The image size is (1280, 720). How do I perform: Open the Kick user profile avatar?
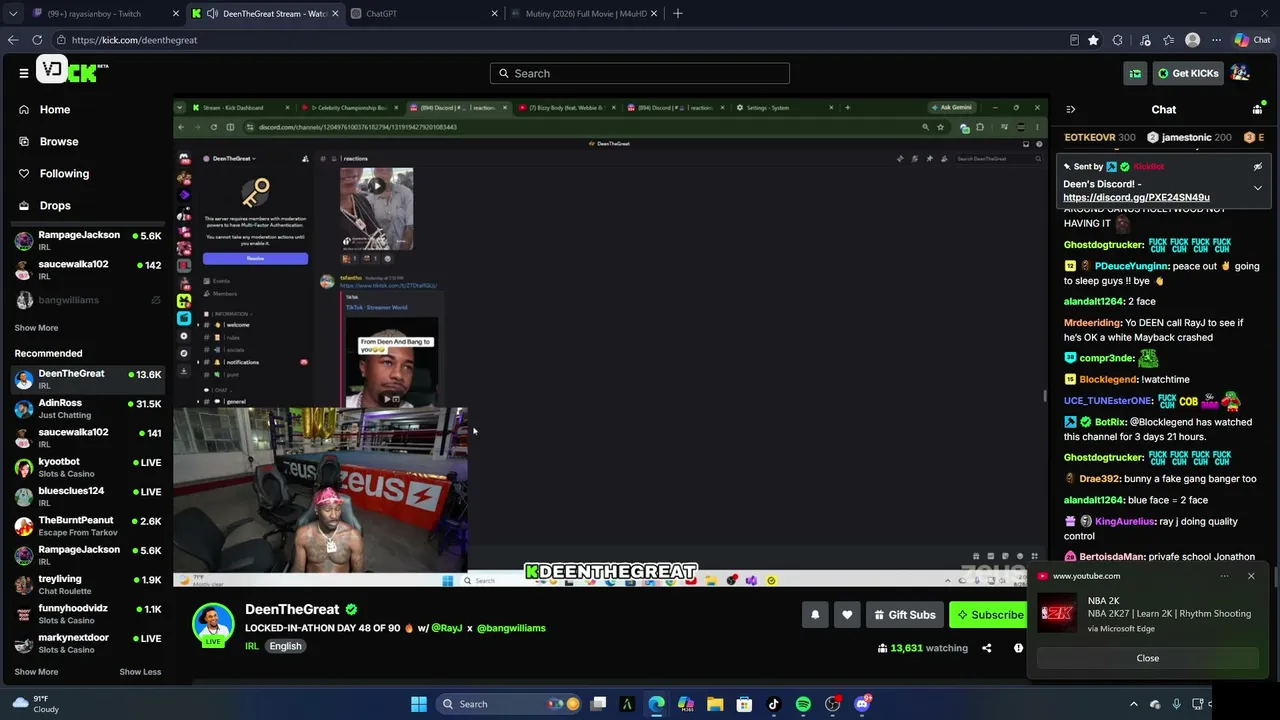[x=1240, y=73]
